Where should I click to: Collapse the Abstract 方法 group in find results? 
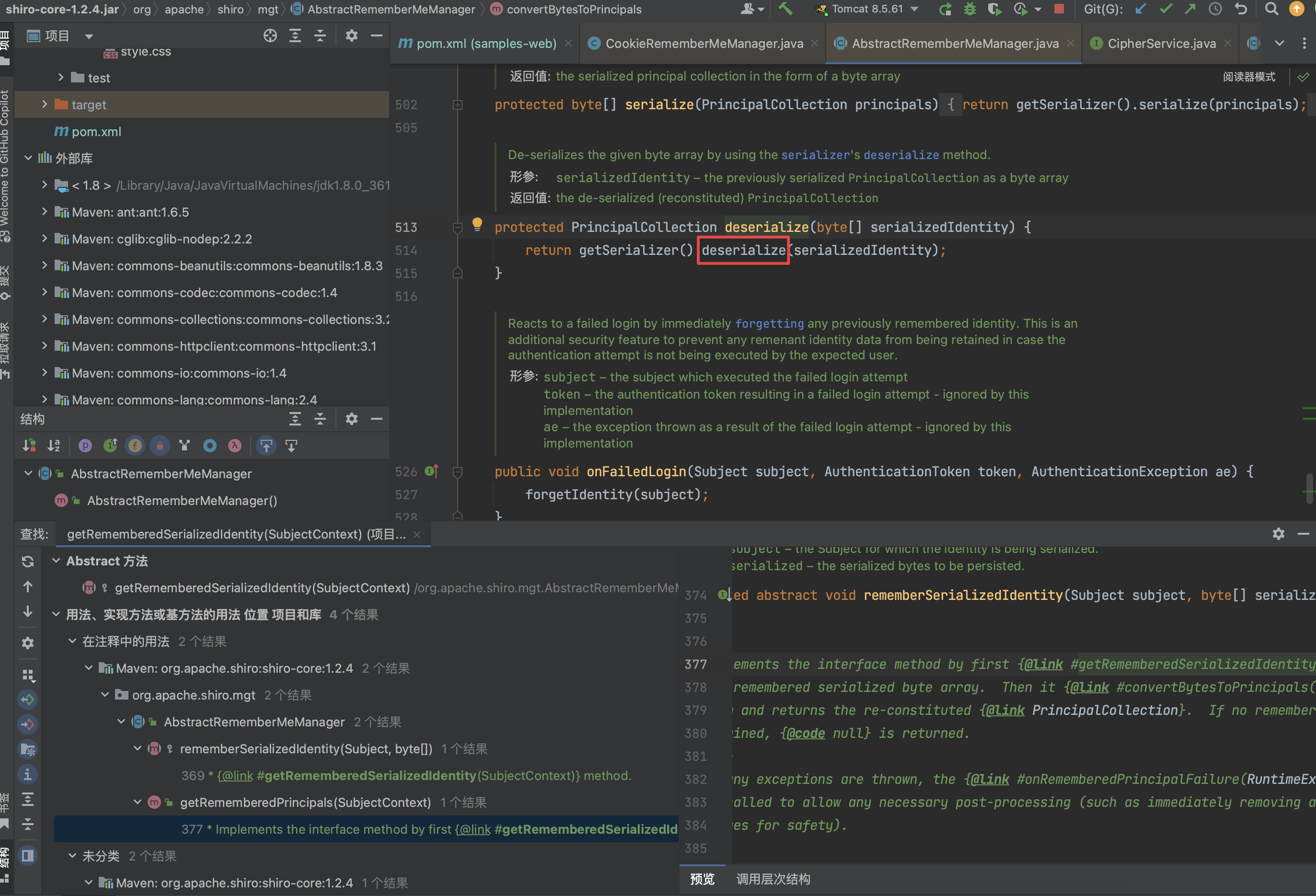[x=56, y=561]
